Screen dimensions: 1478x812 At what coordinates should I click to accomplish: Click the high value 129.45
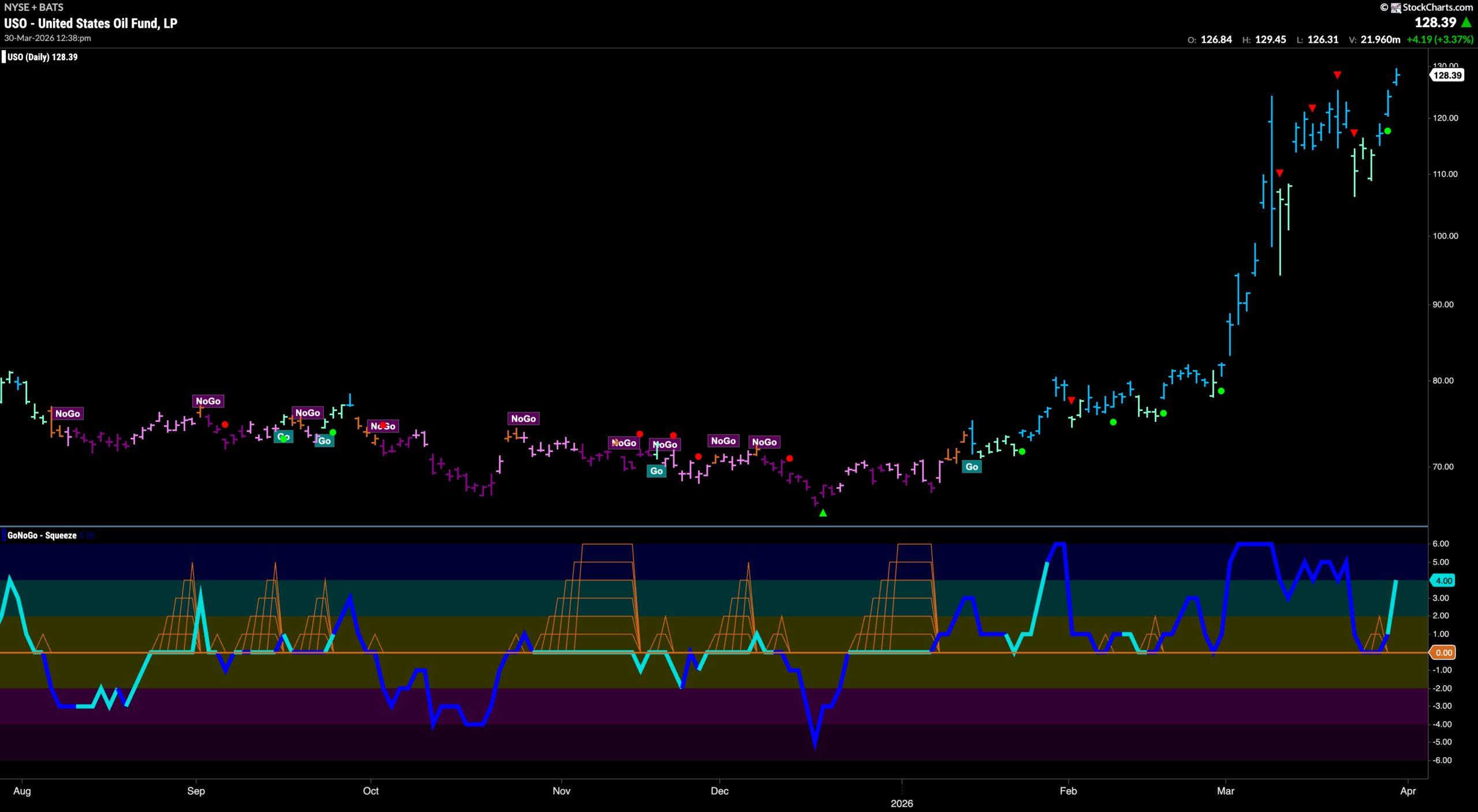[1271, 40]
